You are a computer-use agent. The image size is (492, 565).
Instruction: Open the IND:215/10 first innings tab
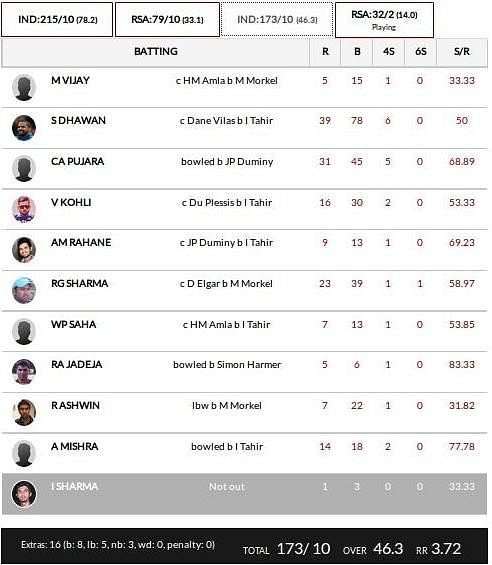pyautogui.click(x=57, y=19)
